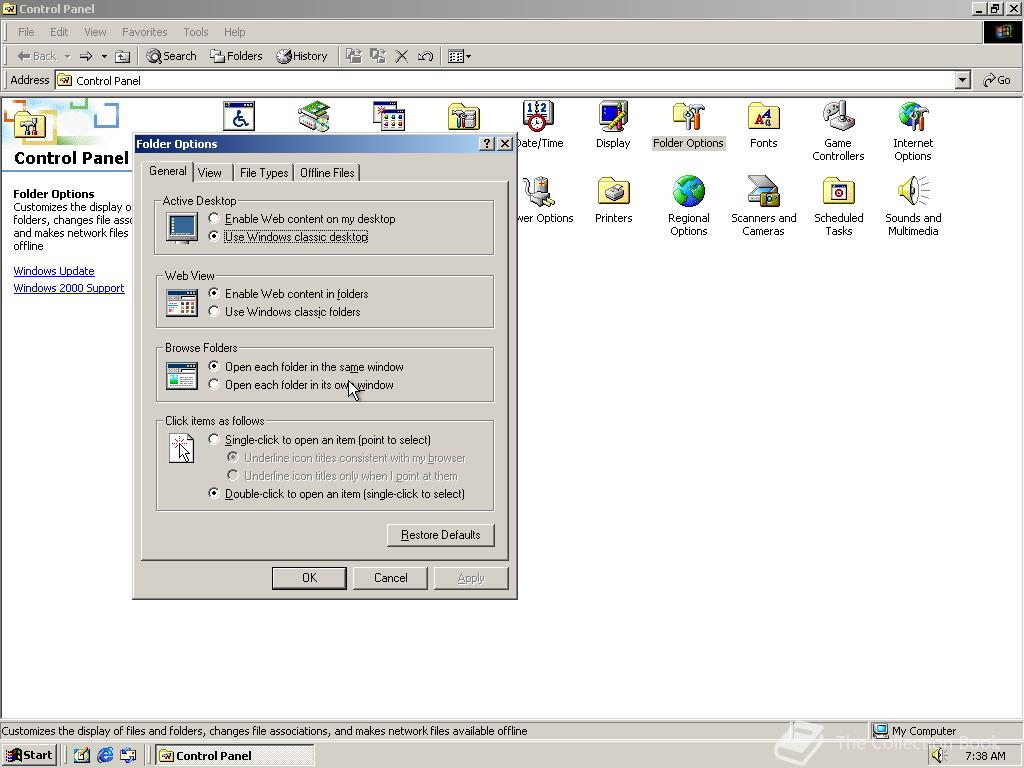Click the Forward arrow toolbar button

point(86,56)
